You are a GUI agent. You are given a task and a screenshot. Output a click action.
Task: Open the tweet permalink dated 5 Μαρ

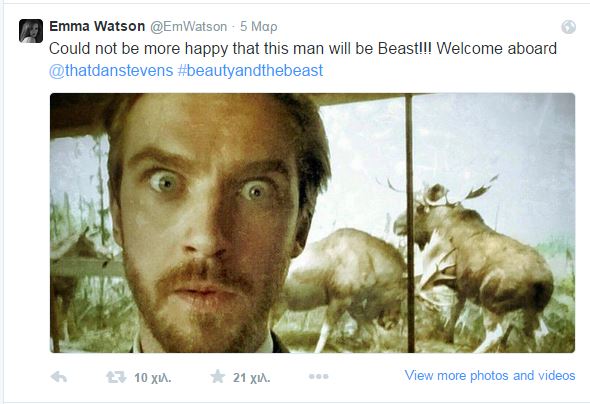point(259,27)
